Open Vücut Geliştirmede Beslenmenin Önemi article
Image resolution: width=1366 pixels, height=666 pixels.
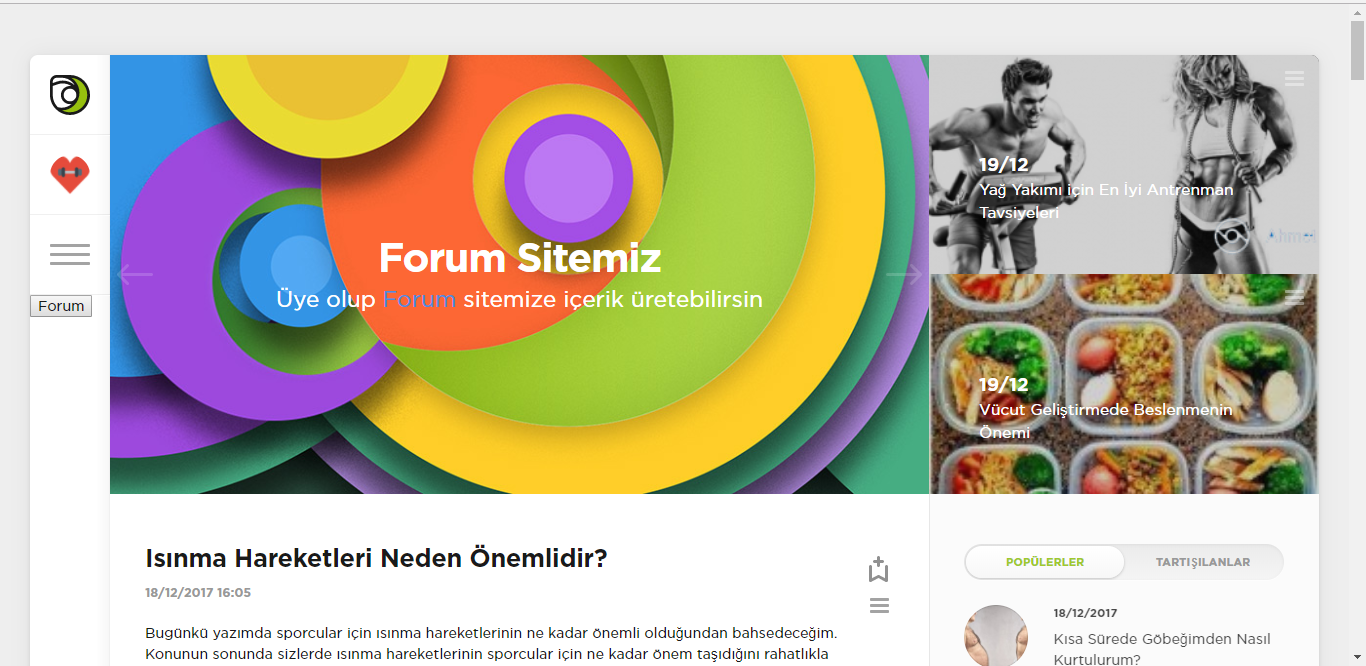click(x=1105, y=421)
